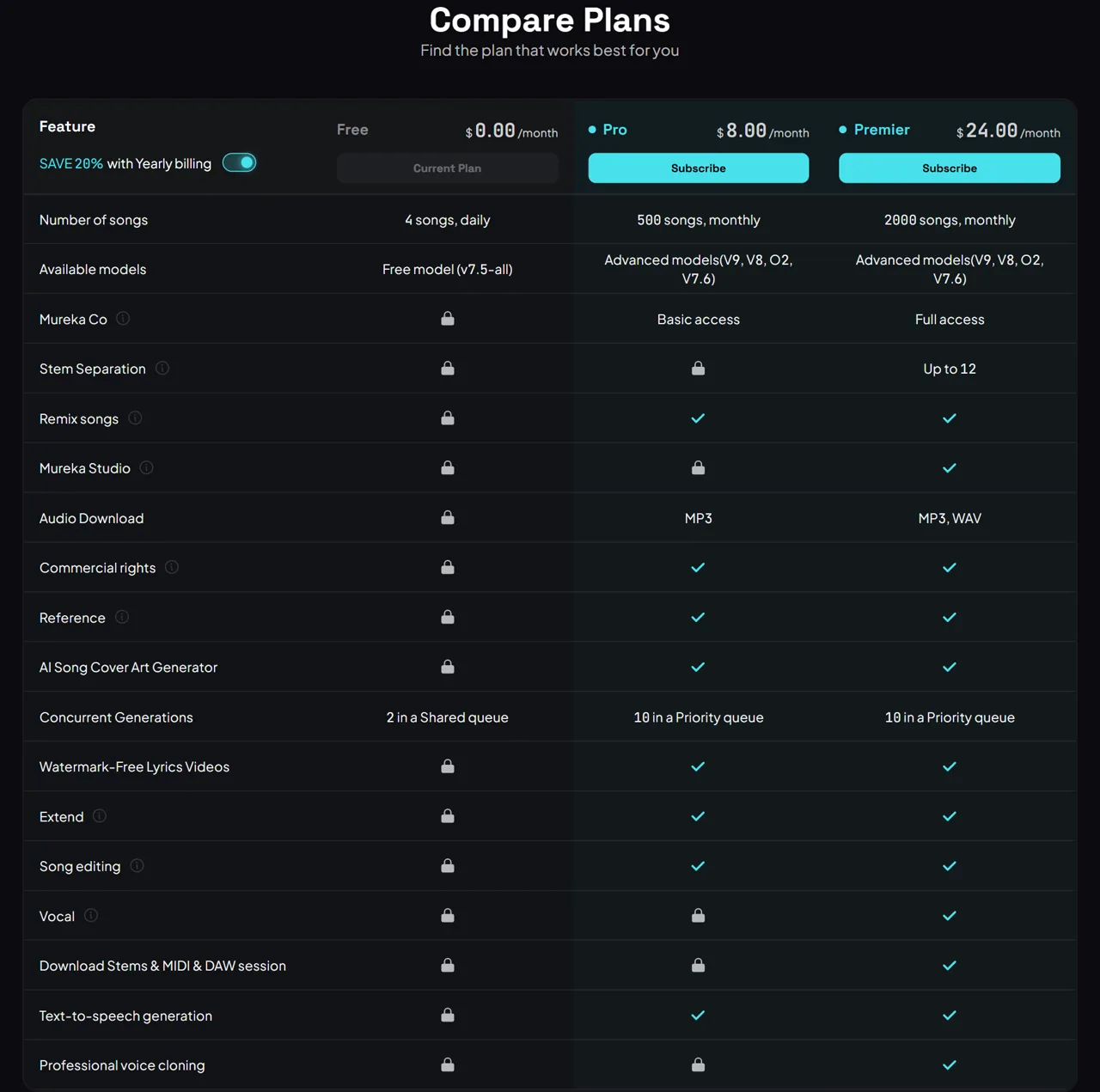Click the 'Basic access' cell for Mureka Co
The width and height of the screenshot is (1100, 1092).
(698, 320)
